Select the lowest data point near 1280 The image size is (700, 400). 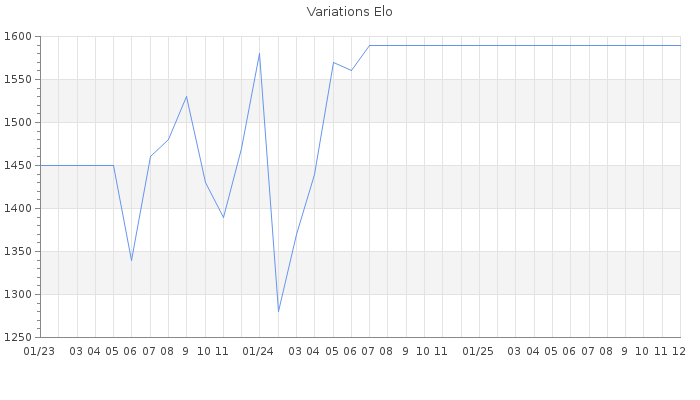tap(278, 311)
